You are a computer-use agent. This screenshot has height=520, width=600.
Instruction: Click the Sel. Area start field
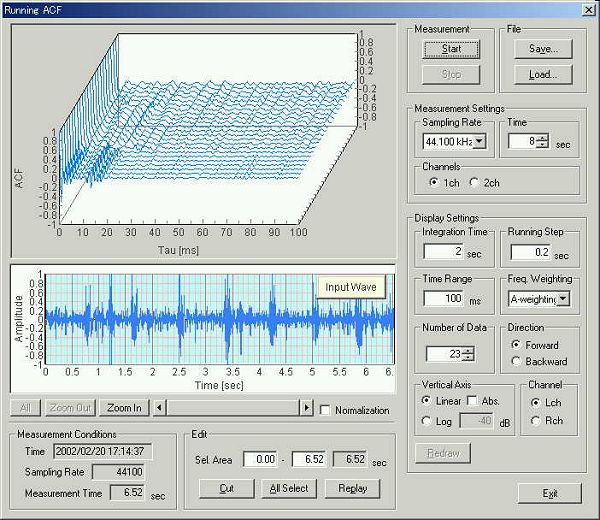tap(260, 459)
